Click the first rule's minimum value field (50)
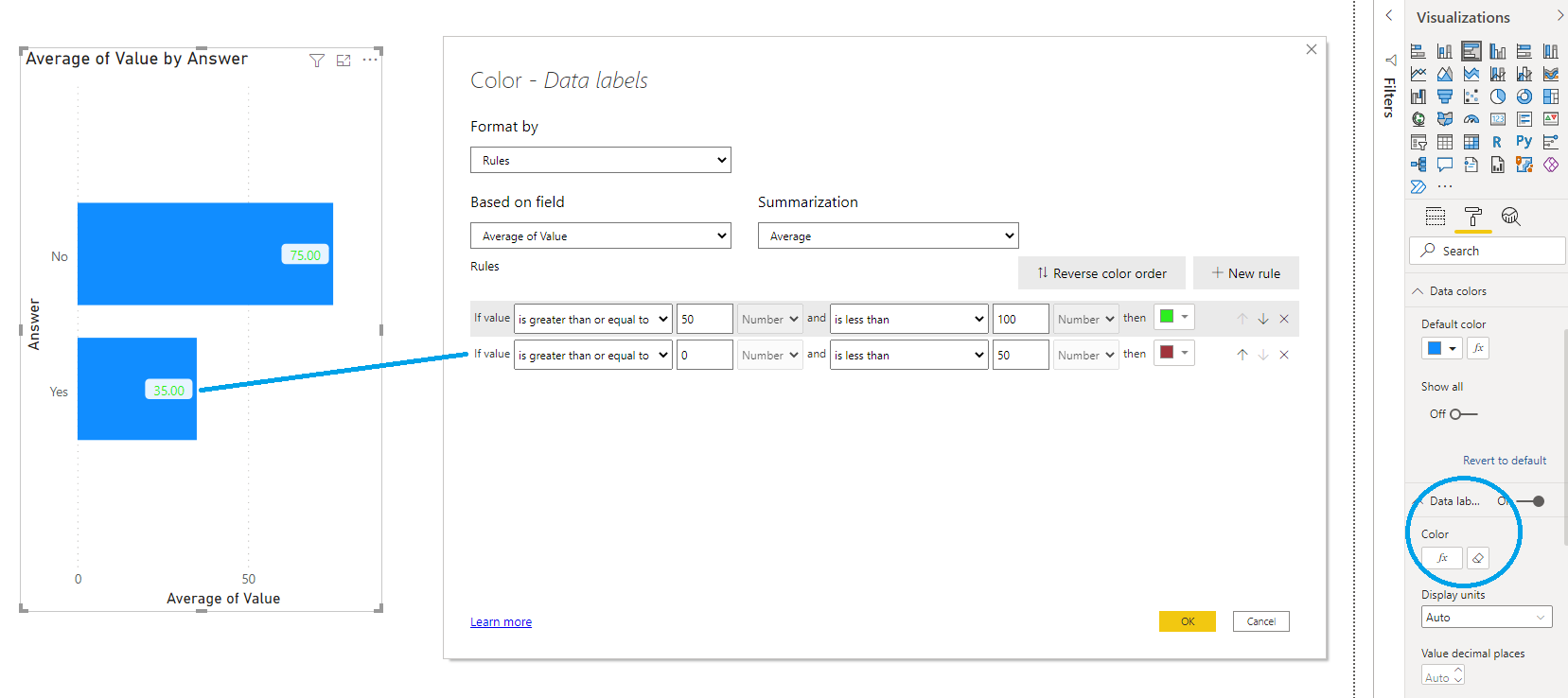This screenshot has width=1568, height=698. tap(705, 320)
